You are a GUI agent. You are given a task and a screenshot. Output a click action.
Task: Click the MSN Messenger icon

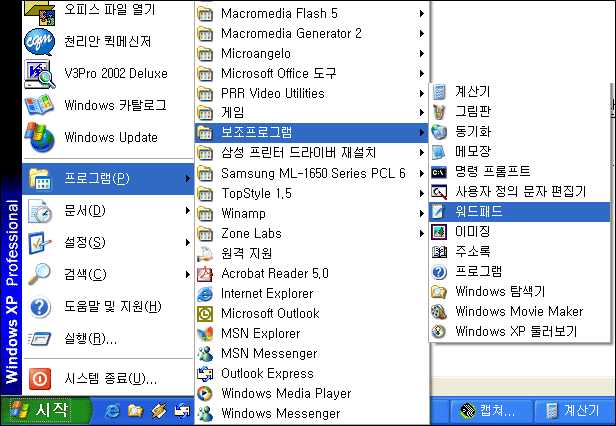[x=205, y=354]
